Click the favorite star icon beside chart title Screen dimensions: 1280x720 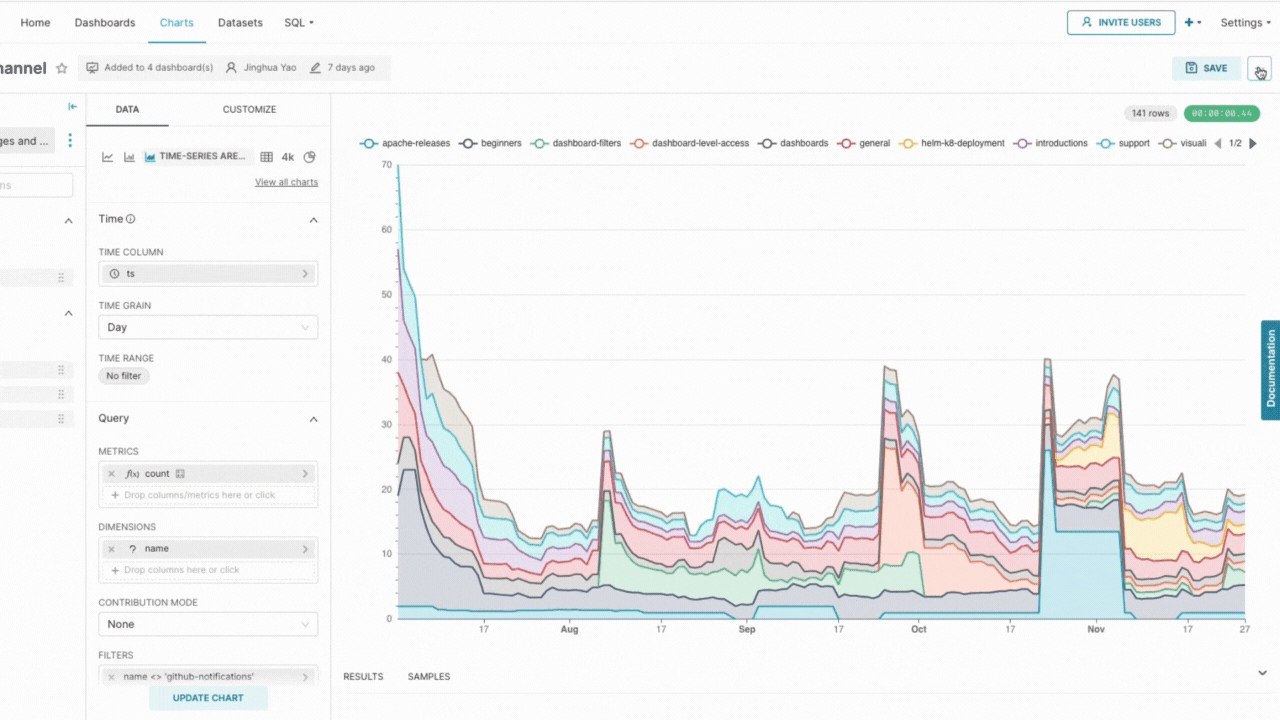click(x=62, y=68)
